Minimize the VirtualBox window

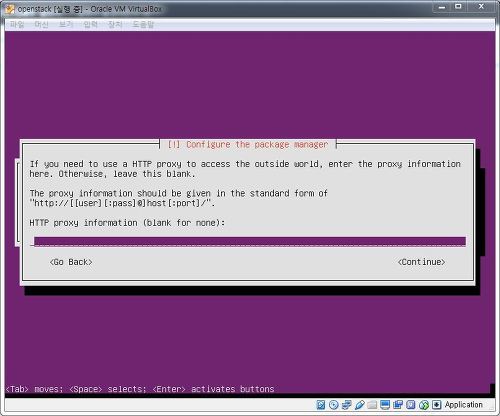(x=442, y=7)
